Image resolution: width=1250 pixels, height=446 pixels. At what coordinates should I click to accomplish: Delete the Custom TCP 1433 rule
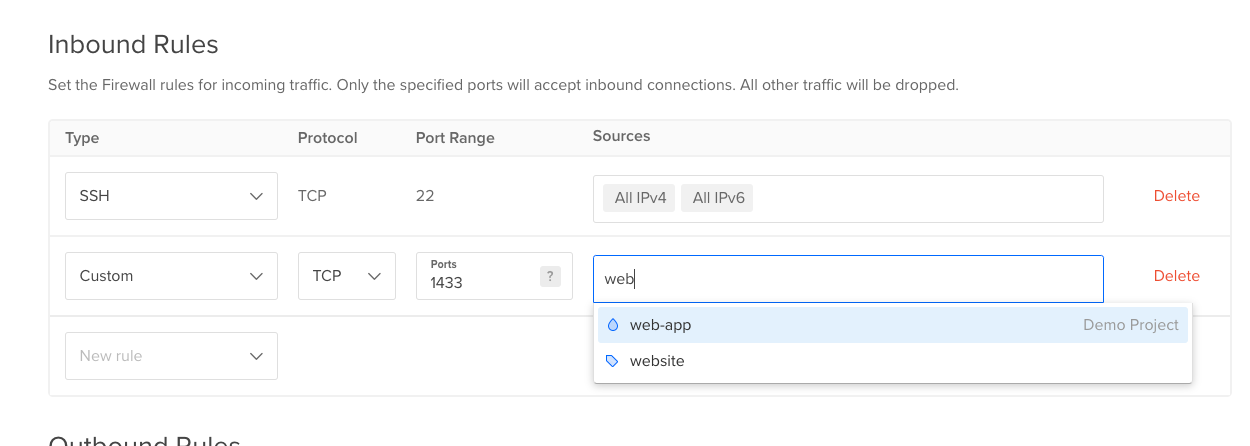pos(1176,276)
